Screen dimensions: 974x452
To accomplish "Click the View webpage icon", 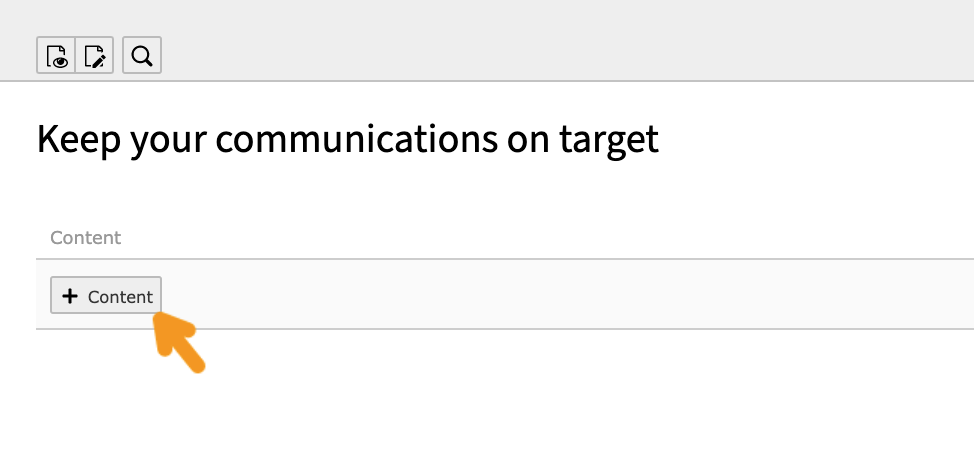I will [x=56, y=56].
